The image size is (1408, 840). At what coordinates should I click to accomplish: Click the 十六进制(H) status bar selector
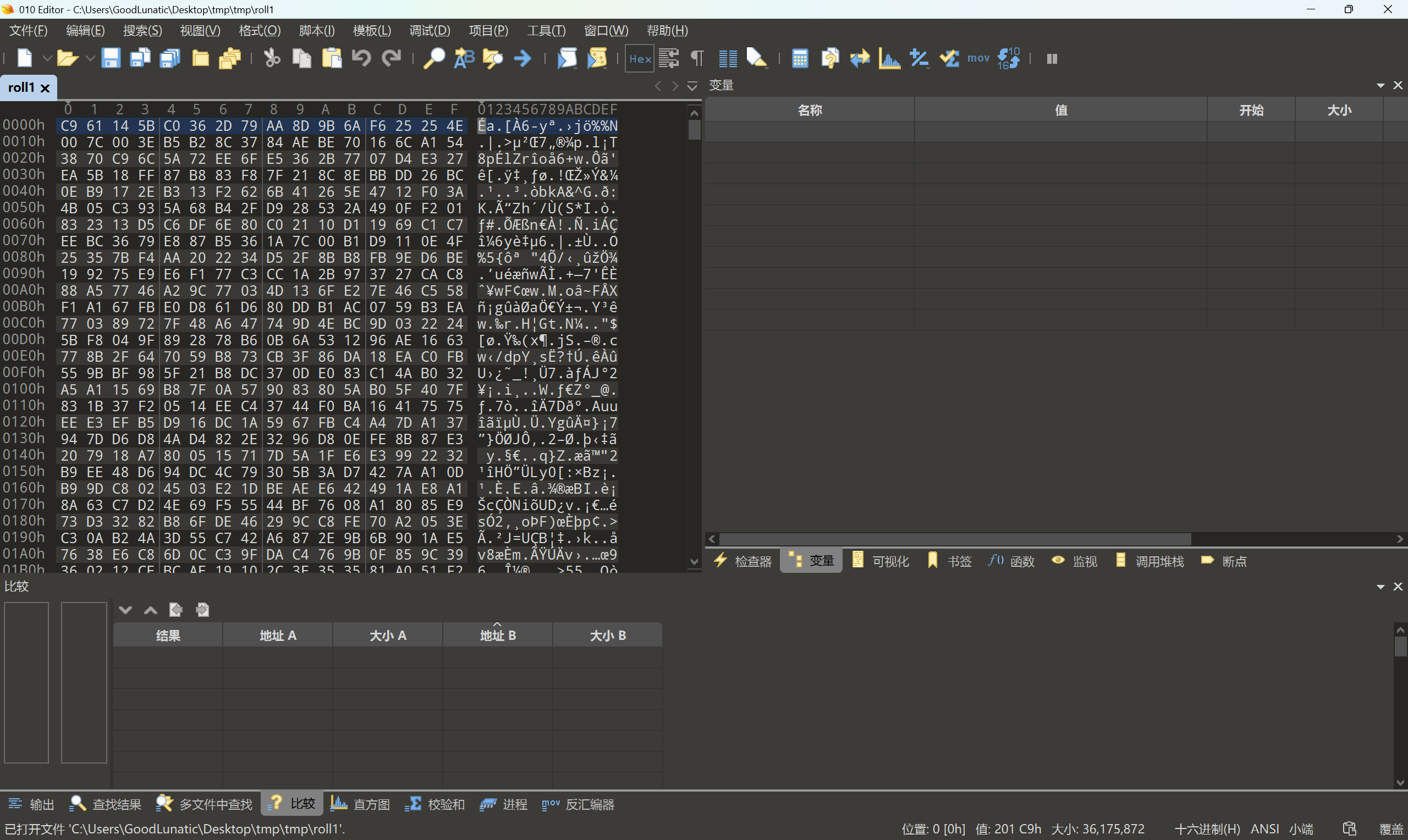[1207, 829]
